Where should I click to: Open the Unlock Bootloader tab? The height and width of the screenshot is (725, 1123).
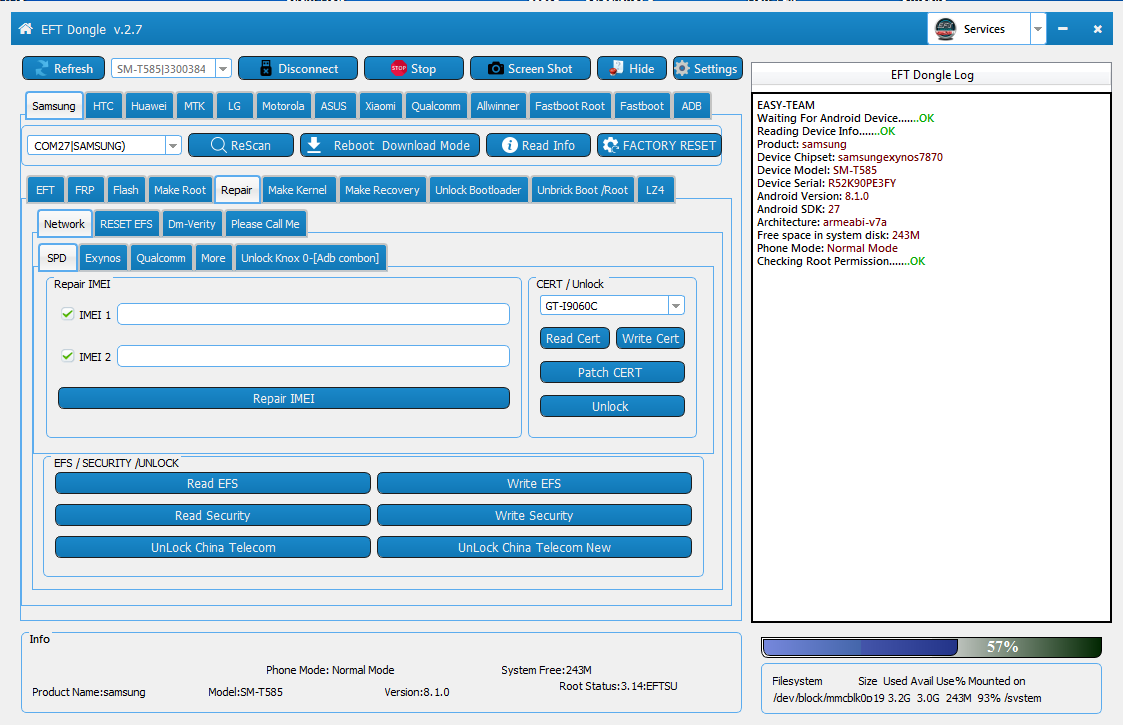point(478,190)
